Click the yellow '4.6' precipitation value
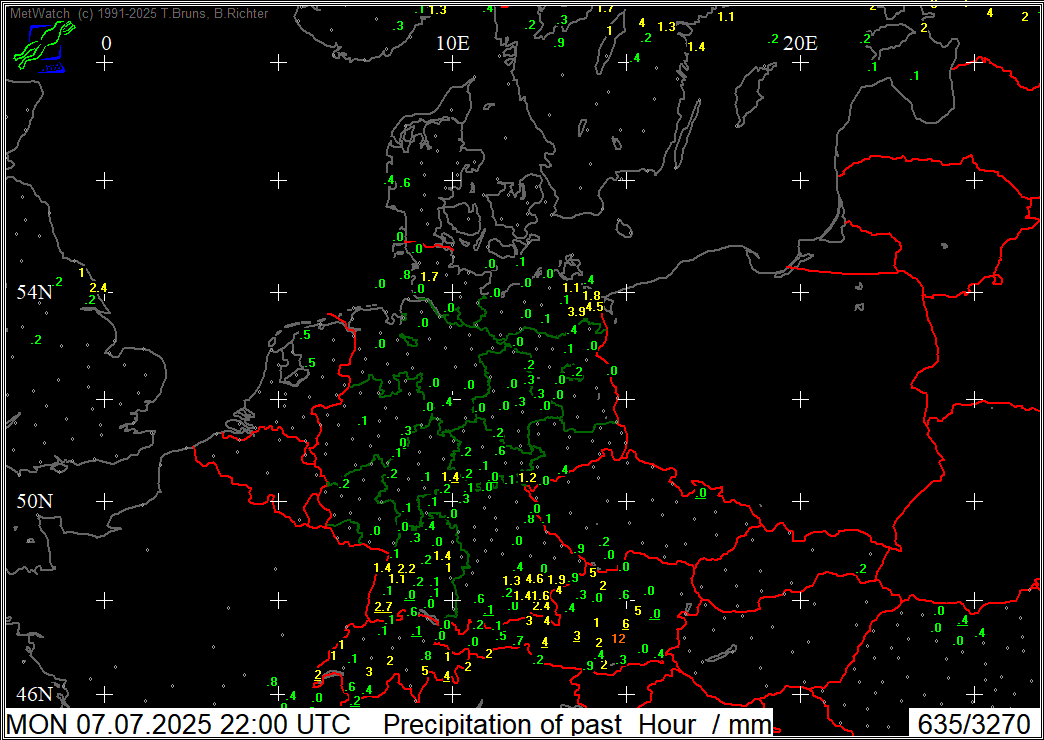This screenshot has width=1044, height=740. tap(535, 579)
